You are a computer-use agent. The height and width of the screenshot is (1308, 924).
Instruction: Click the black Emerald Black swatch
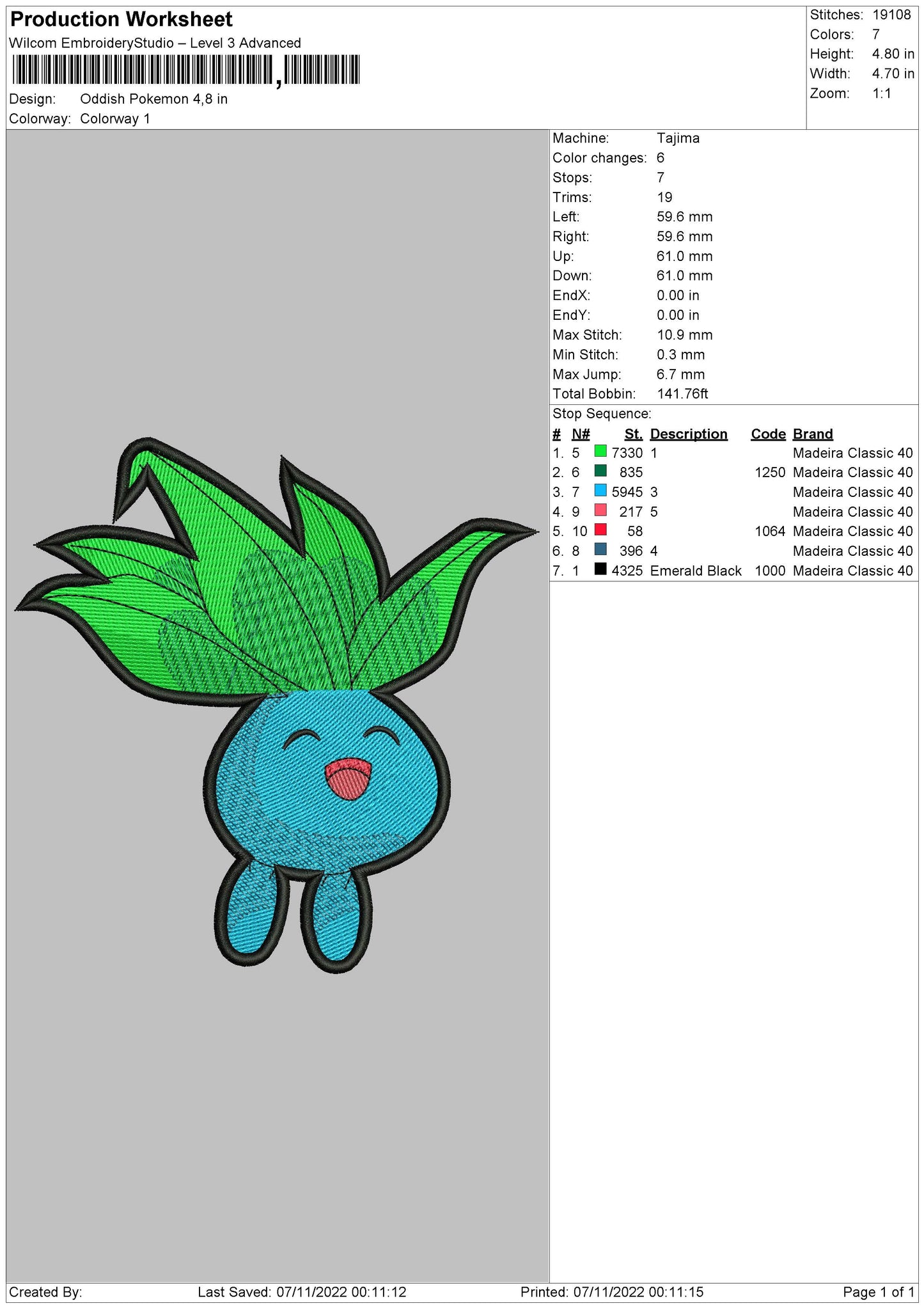point(600,569)
